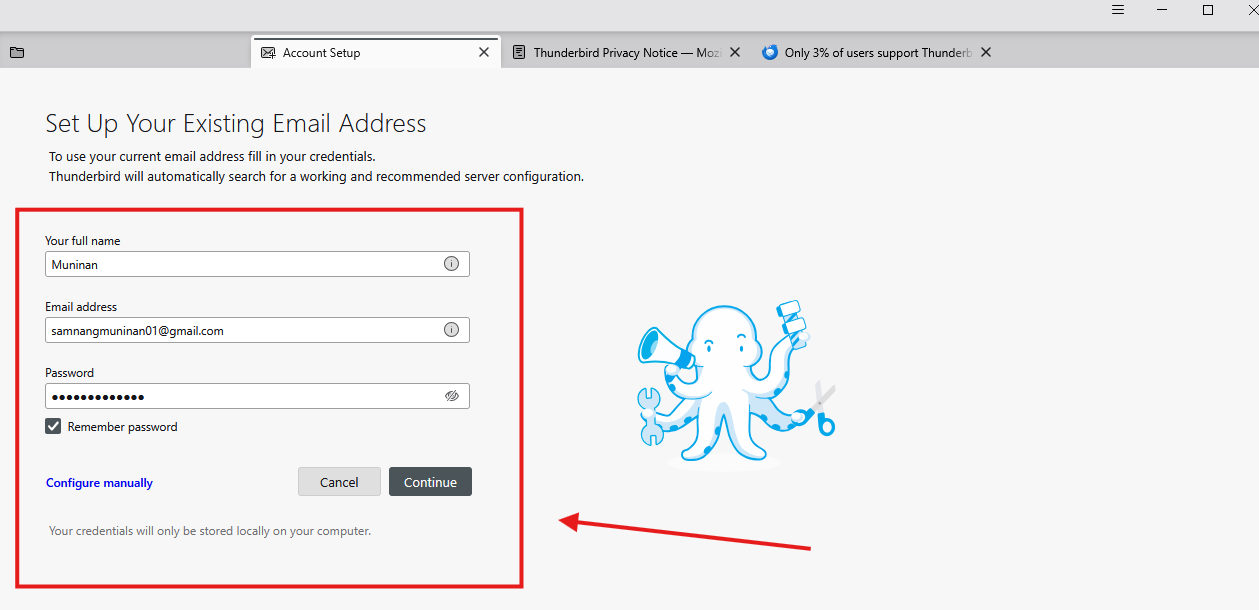Click the envelope icon on Account Setup tab
Viewport: 1259px width, 610px height.
[268, 53]
